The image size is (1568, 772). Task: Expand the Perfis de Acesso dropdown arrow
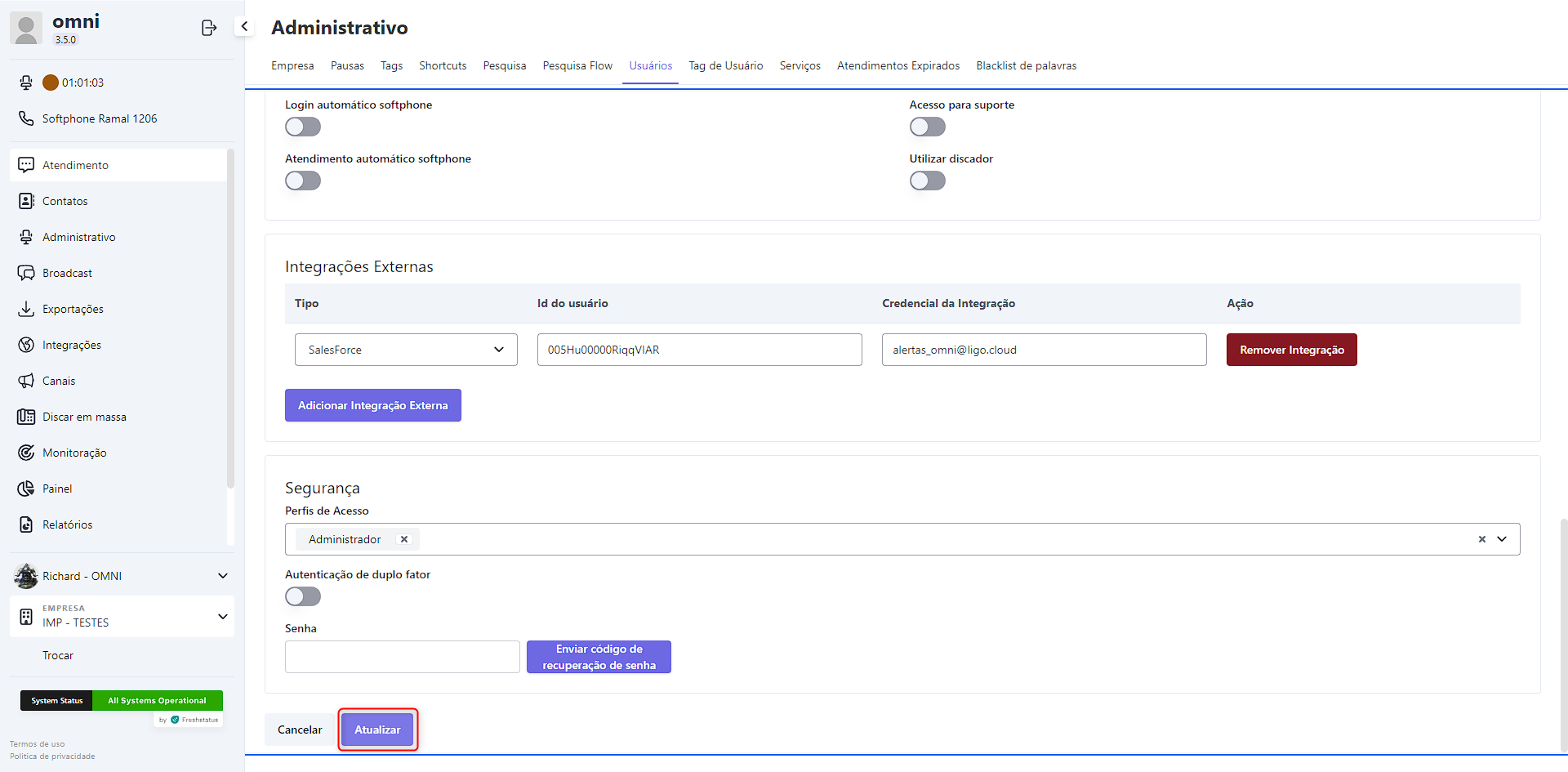pos(1502,539)
